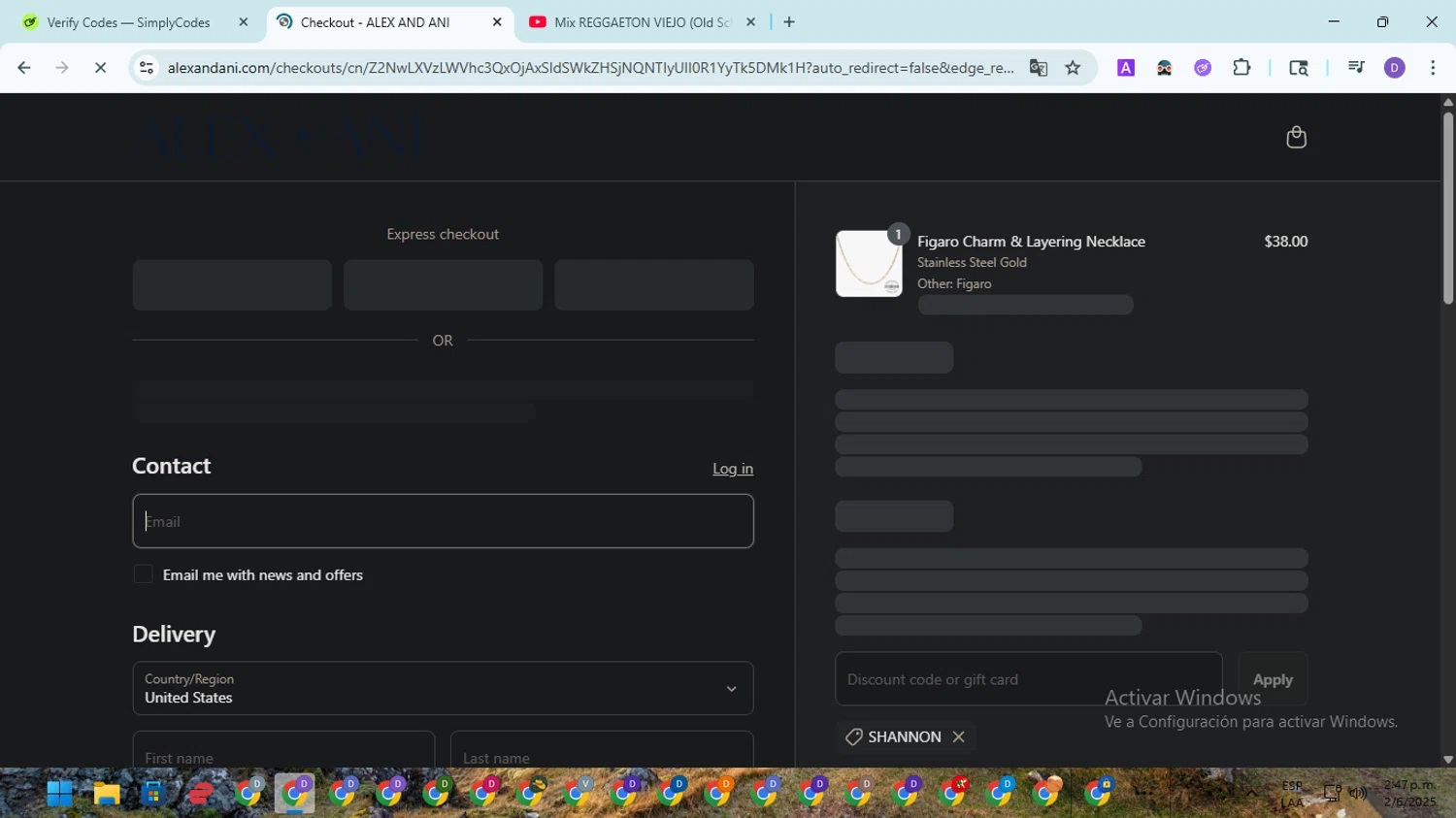Open the taskbar volume speaker icon

tap(1358, 793)
